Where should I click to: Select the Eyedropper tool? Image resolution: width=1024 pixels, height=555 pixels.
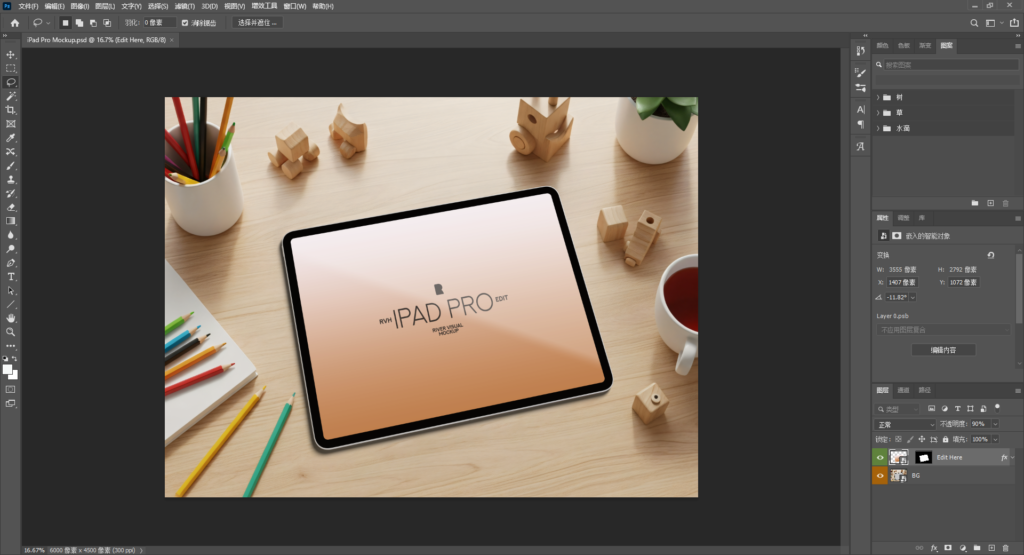(10, 138)
